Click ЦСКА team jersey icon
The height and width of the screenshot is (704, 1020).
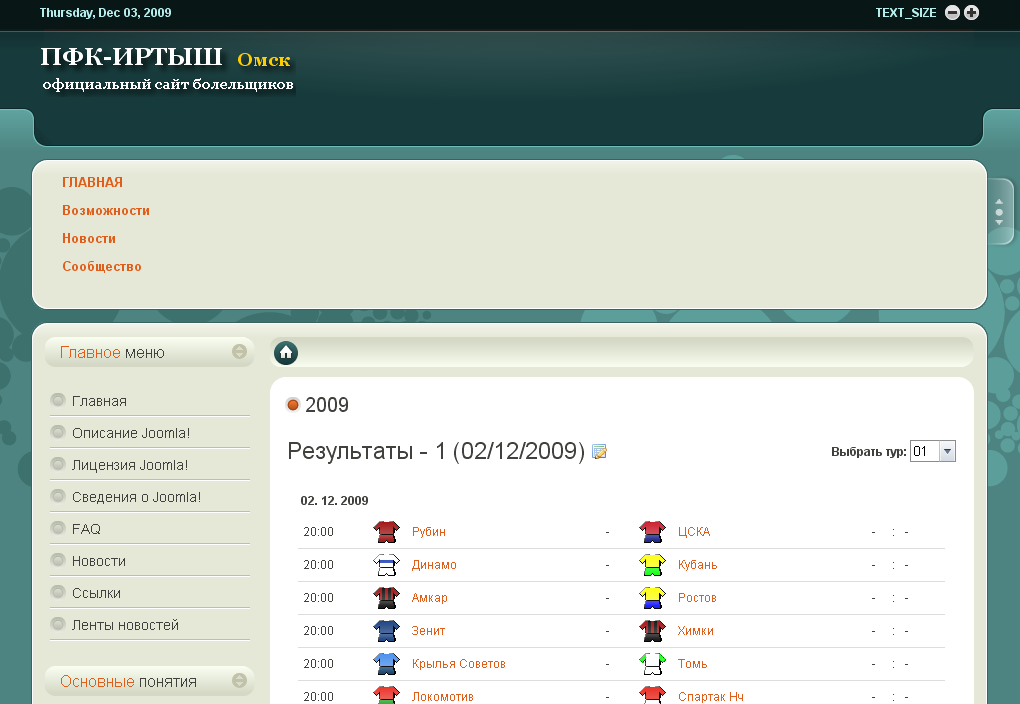pyautogui.click(x=652, y=532)
